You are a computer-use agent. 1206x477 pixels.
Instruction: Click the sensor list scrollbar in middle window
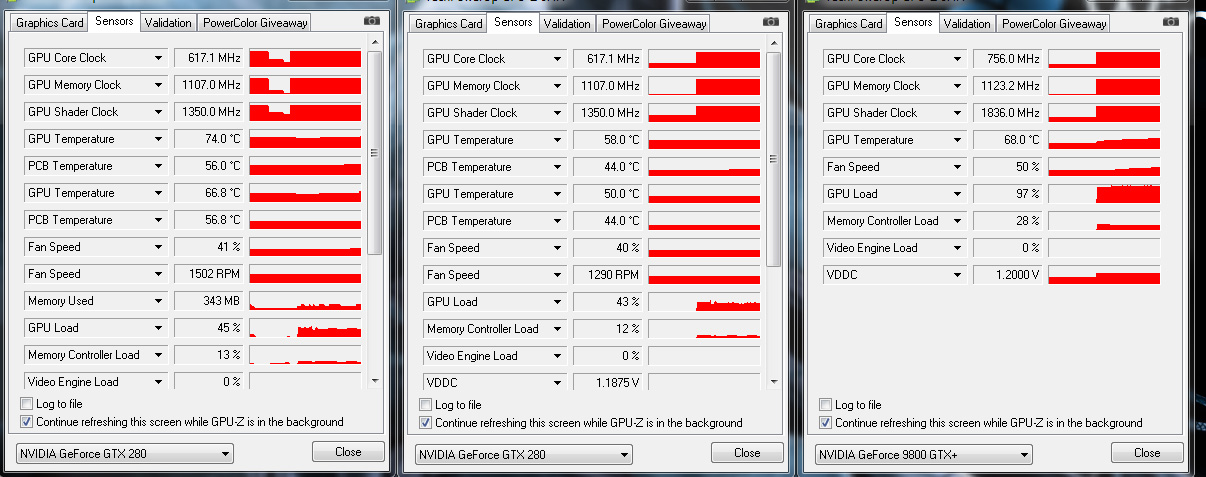(x=775, y=158)
